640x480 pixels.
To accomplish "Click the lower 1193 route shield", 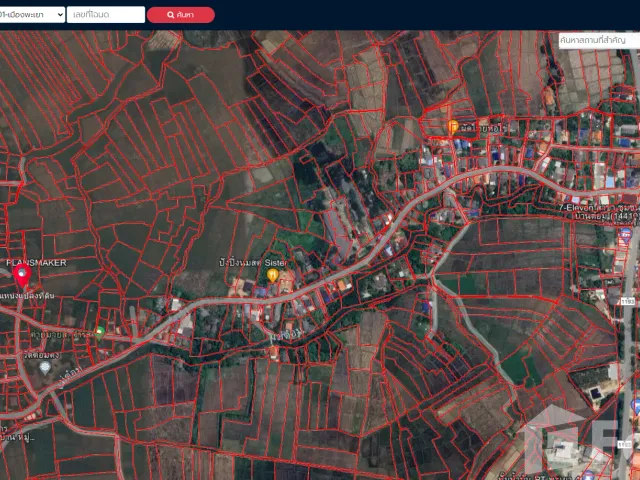I will 625,444.
